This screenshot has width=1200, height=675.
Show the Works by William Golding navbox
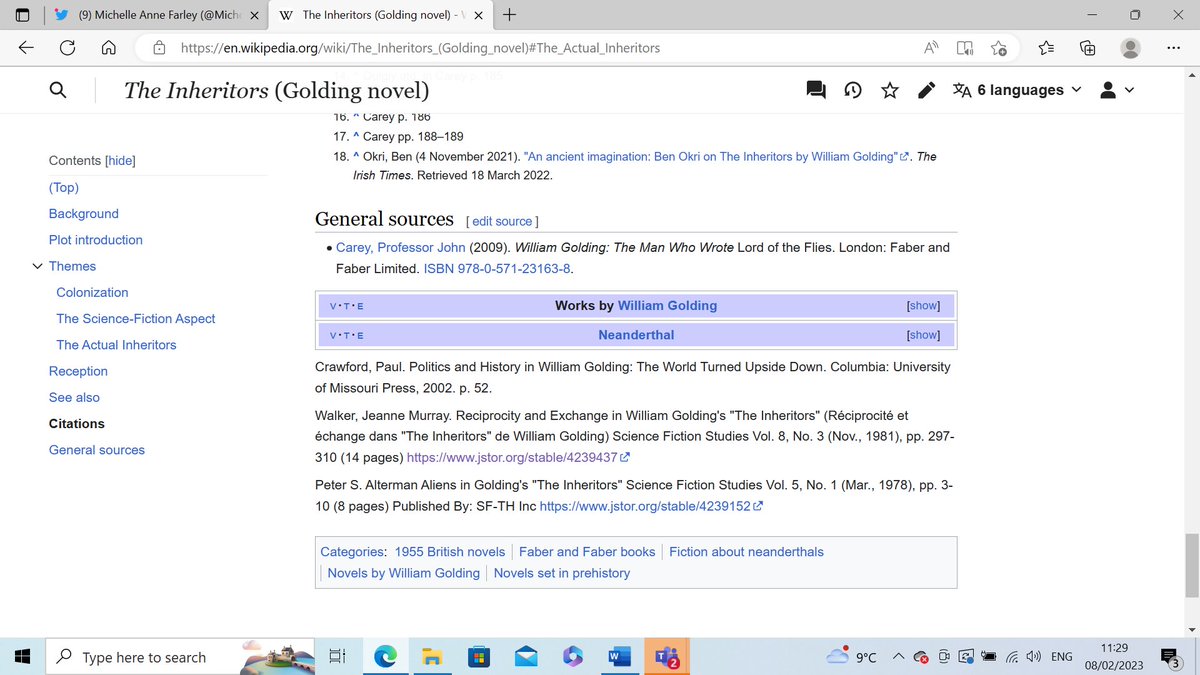[x=923, y=305]
